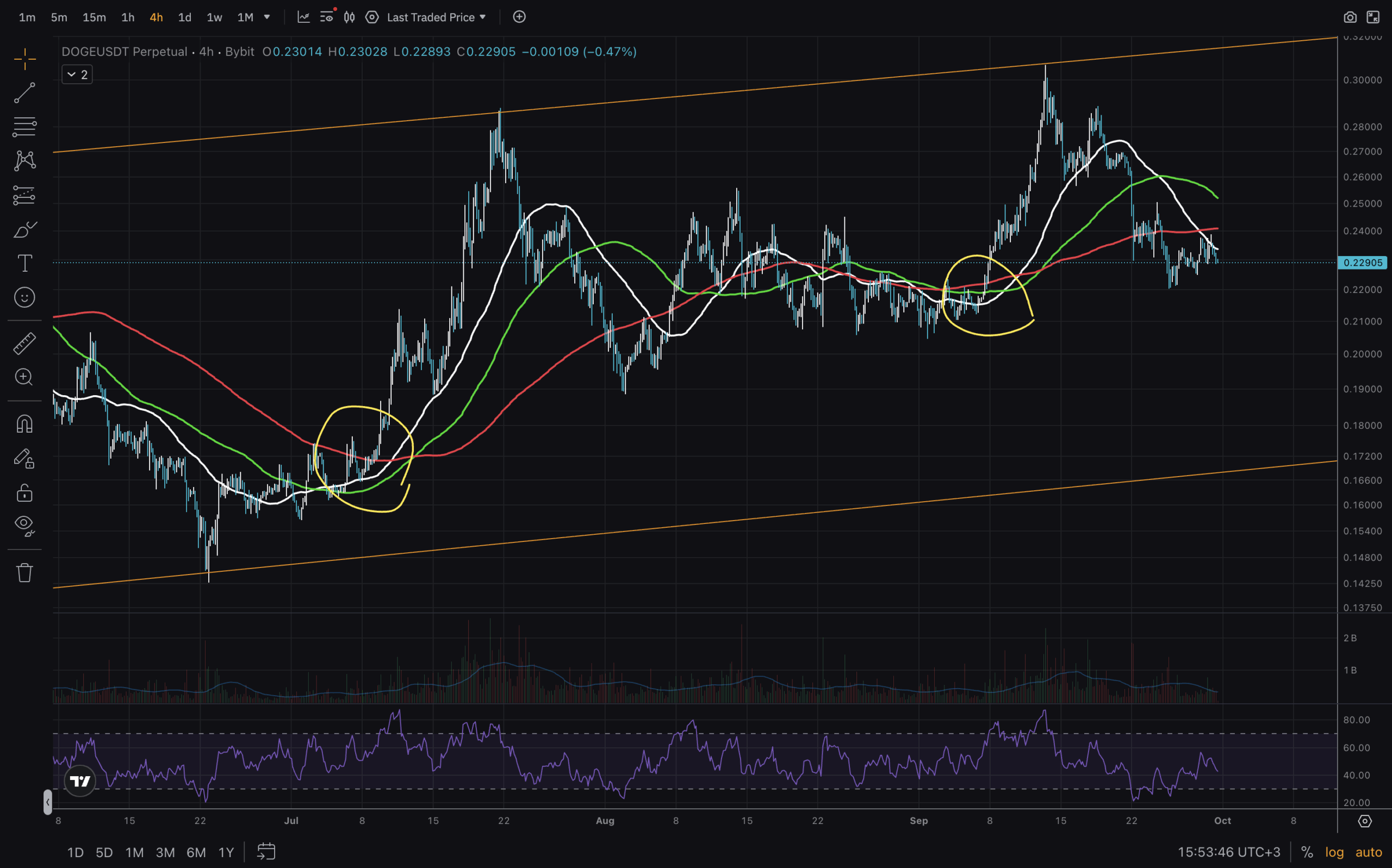The height and width of the screenshot is (868, 1392).
Task: Hide all drawings with eye icon
Action: pos(24,524)
